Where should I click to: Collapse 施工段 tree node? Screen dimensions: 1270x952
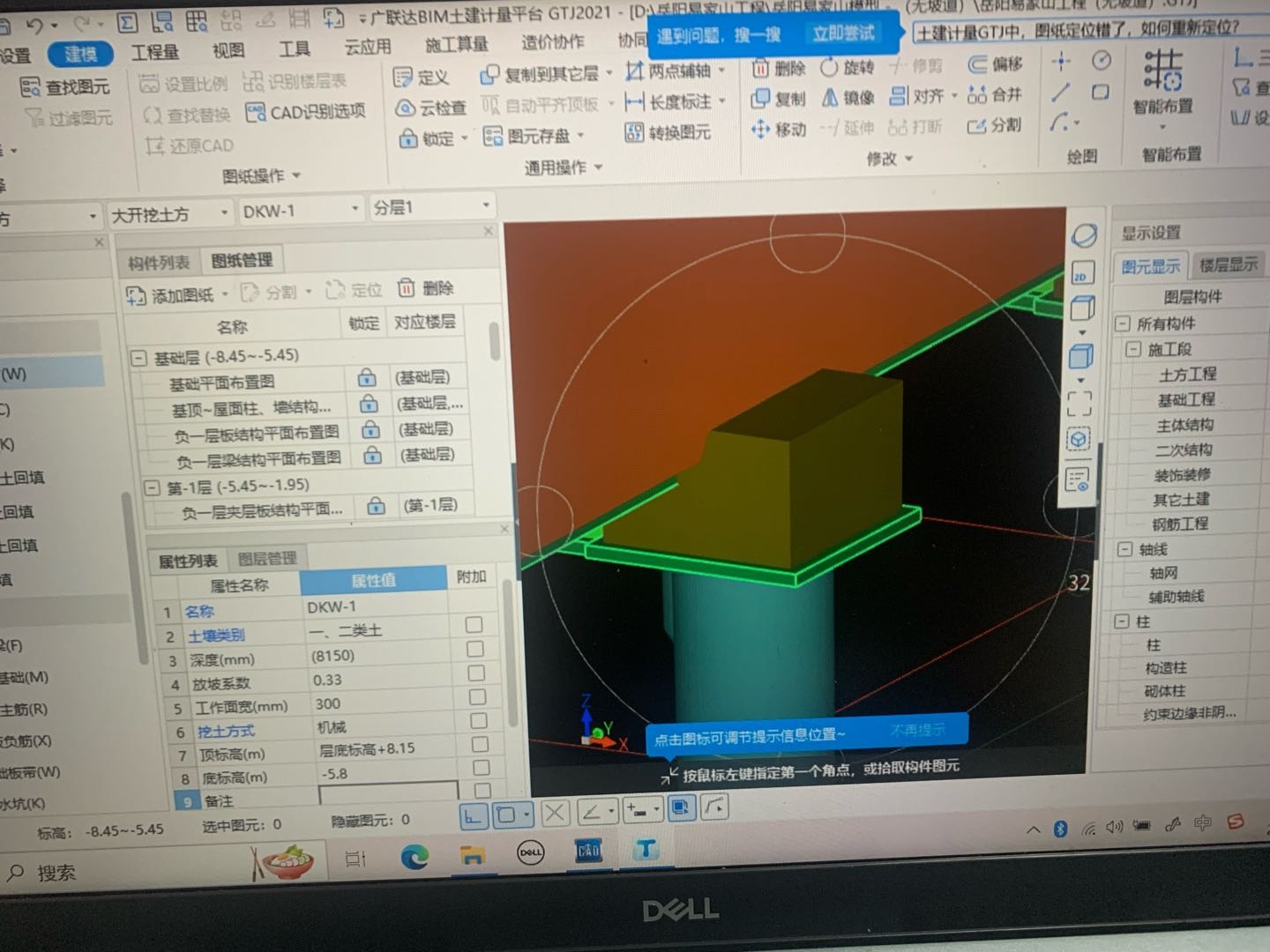1134,349
